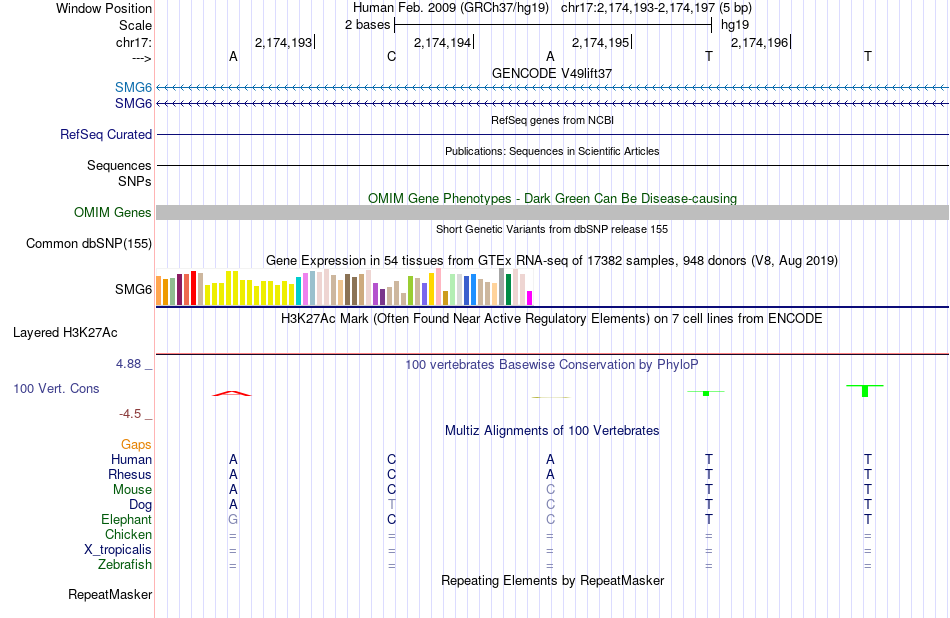The width and height of the screenshot is (950, 618).
Task: Click the cyan bar in the GTEx expression chart
Action: point(299,291)
